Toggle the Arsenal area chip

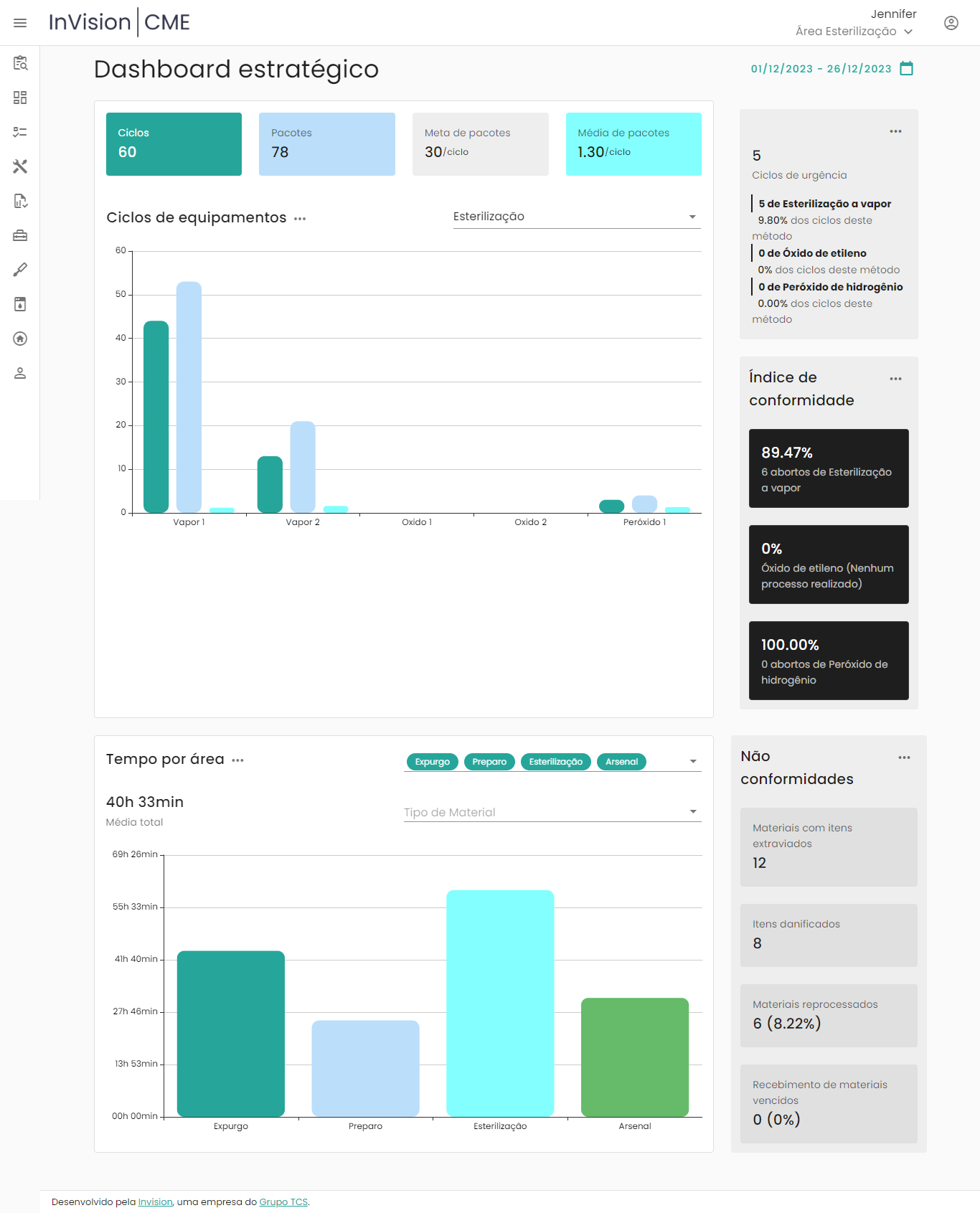pyautogui.click(x=621, y=762)
